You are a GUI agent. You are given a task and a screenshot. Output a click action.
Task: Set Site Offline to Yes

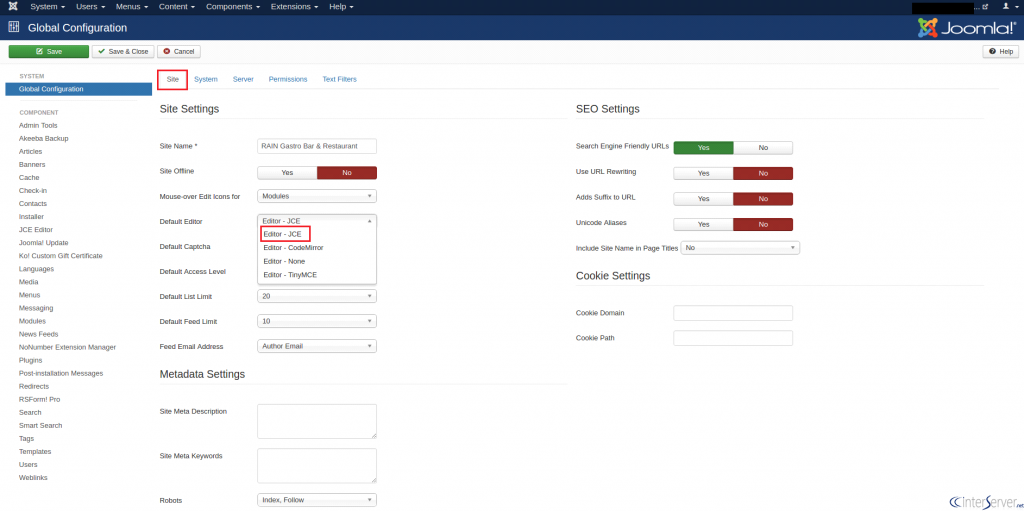(287, 173)
